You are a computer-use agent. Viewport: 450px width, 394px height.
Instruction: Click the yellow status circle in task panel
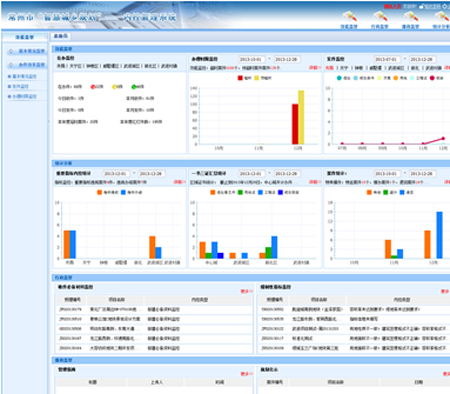pyautogui.click(x=114, y=87)
